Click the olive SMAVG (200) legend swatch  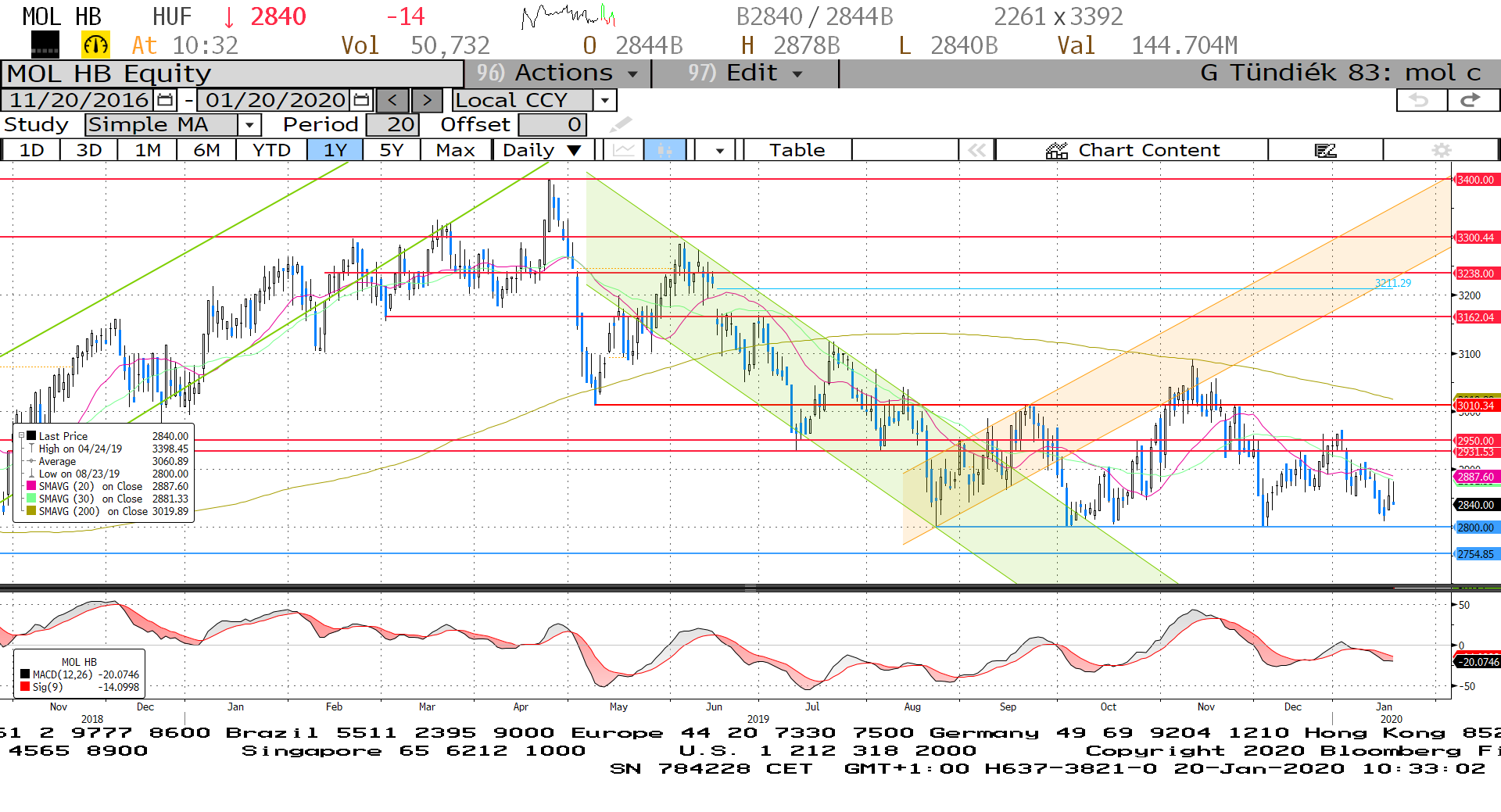point(31,510)
